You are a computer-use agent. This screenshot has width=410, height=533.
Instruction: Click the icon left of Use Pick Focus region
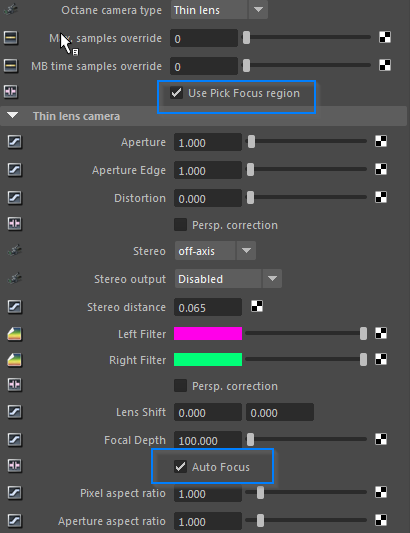click(x=11, y=92)
